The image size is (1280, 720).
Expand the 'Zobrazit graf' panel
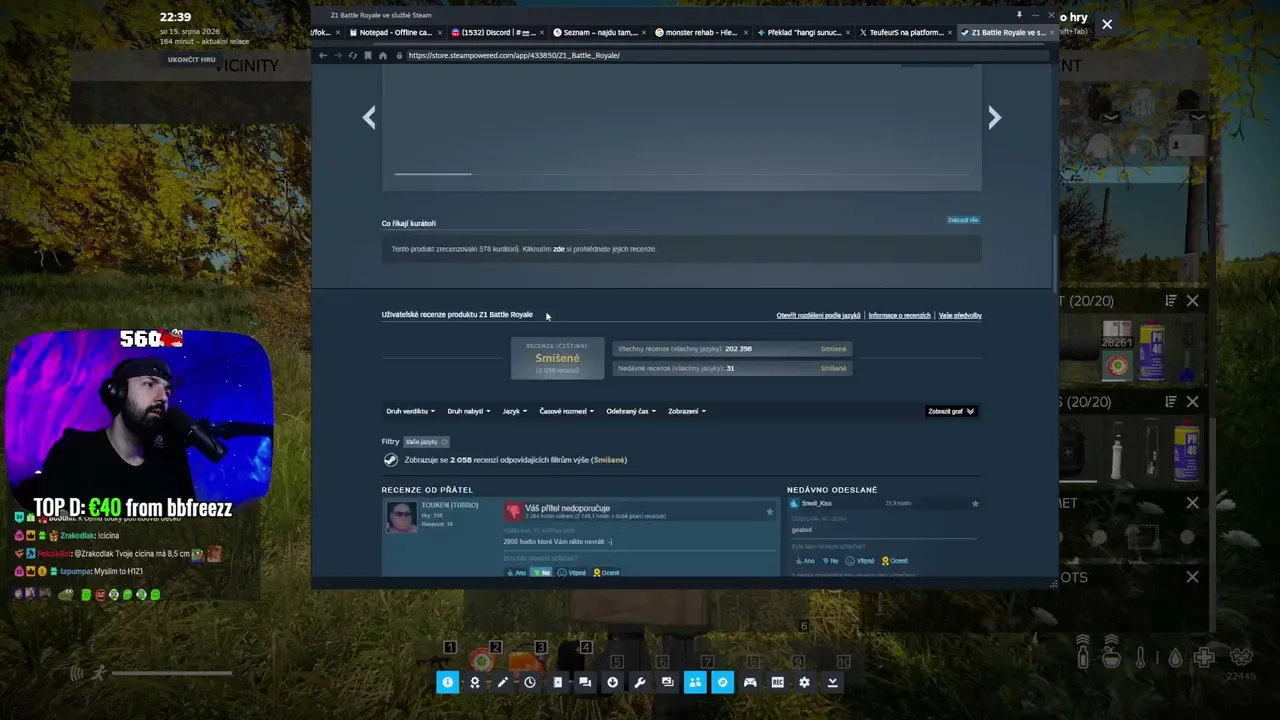(951, 411)
